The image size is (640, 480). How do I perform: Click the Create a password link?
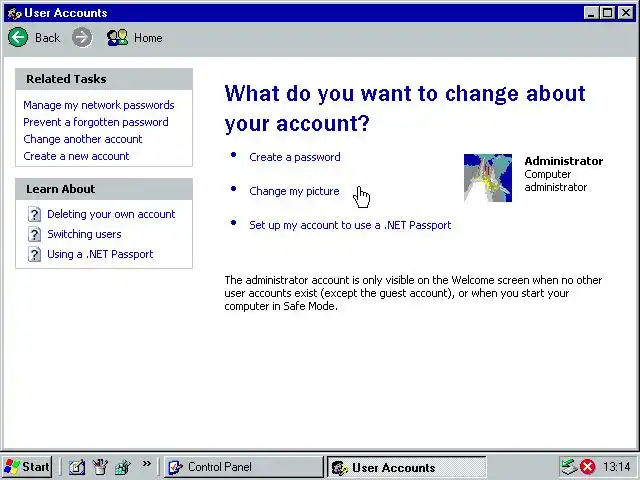(x=295, y=157)
